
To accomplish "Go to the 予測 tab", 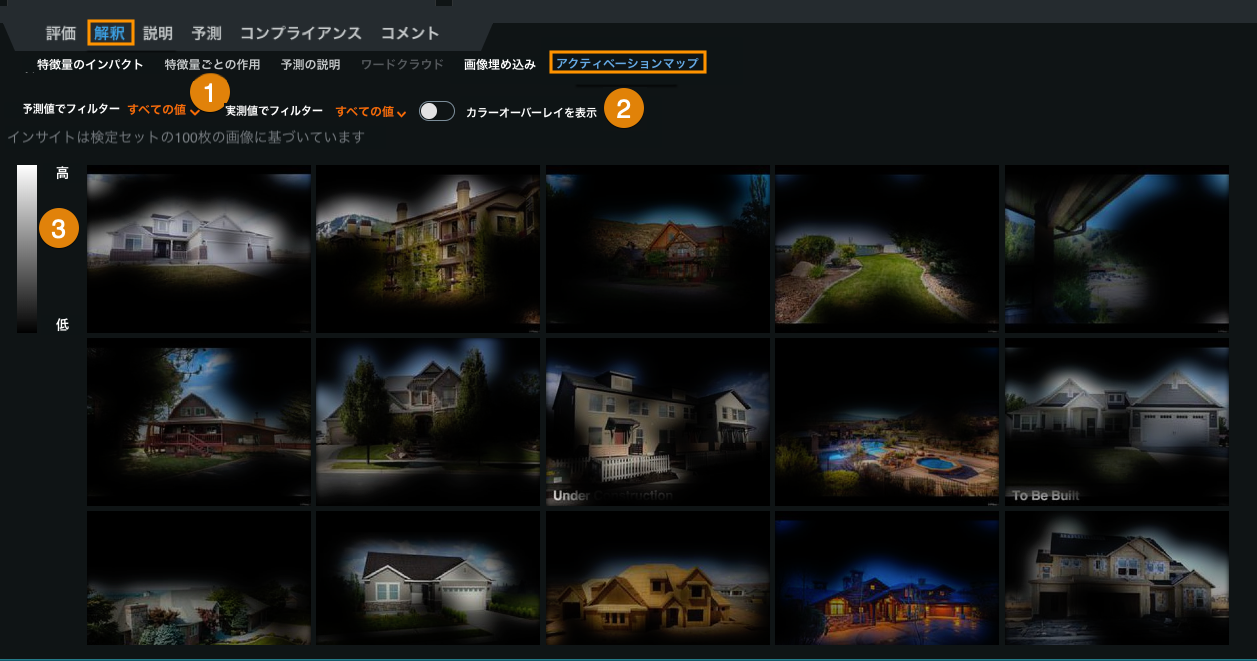I will click(x=207, y=33).
